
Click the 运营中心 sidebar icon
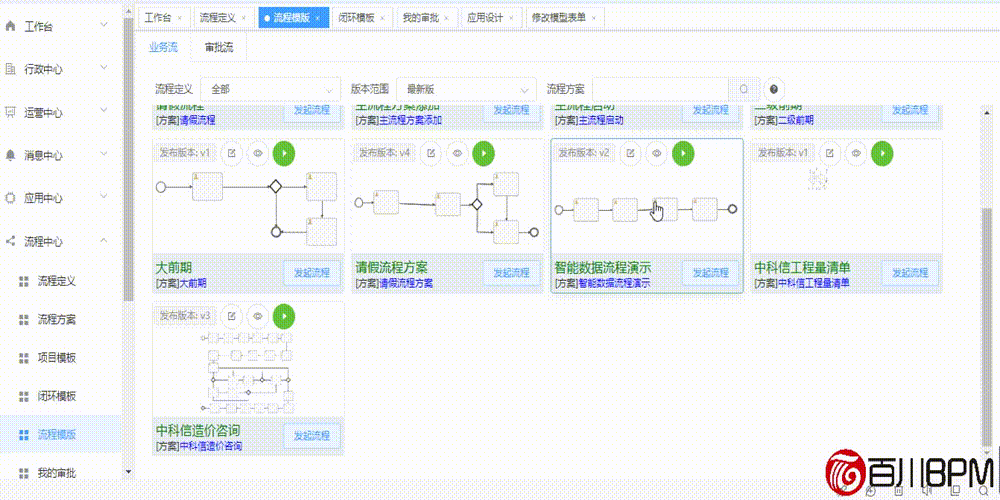coord(10,112)
